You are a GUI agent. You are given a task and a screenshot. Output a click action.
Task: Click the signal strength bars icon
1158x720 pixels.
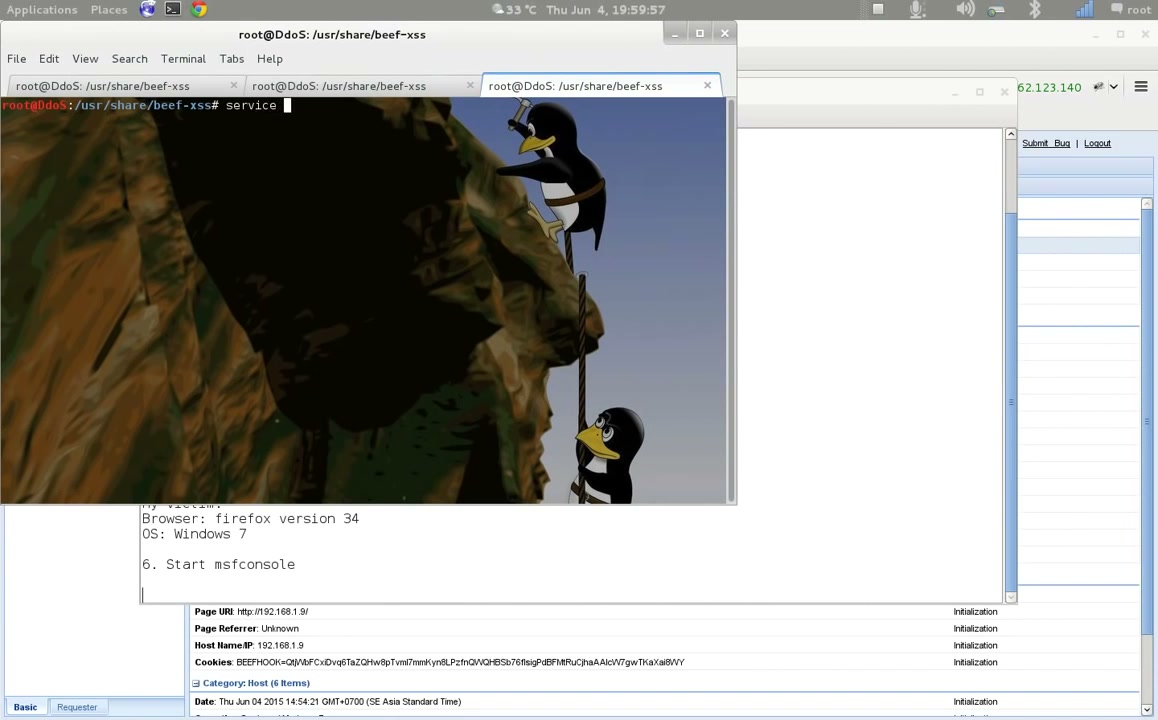tap(1084, 9)
